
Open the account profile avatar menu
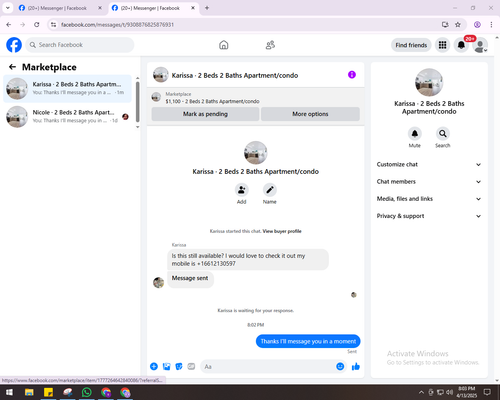[x=480, y=45]
